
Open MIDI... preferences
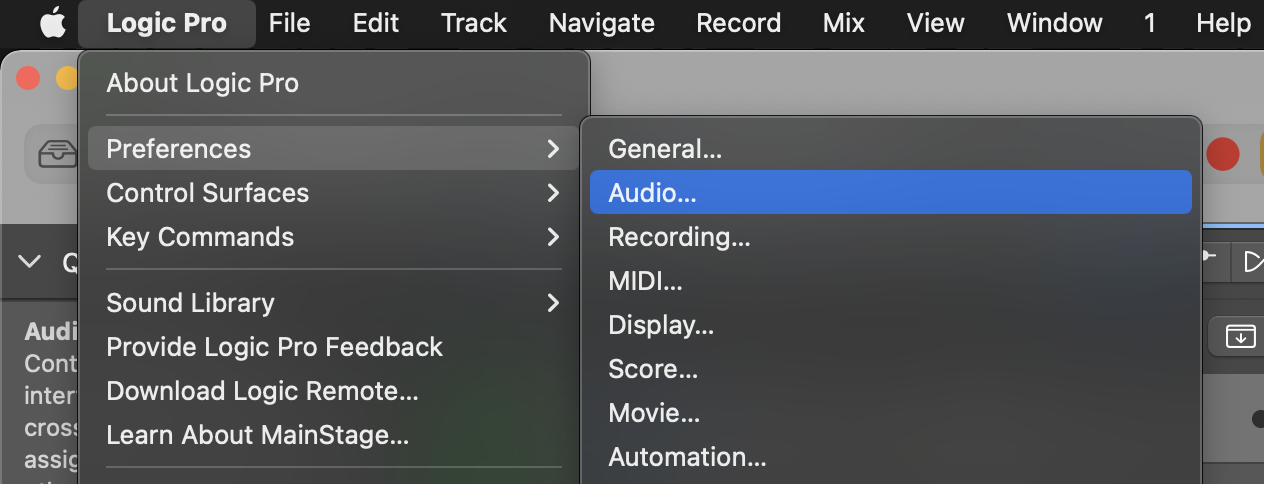point(645,281)
